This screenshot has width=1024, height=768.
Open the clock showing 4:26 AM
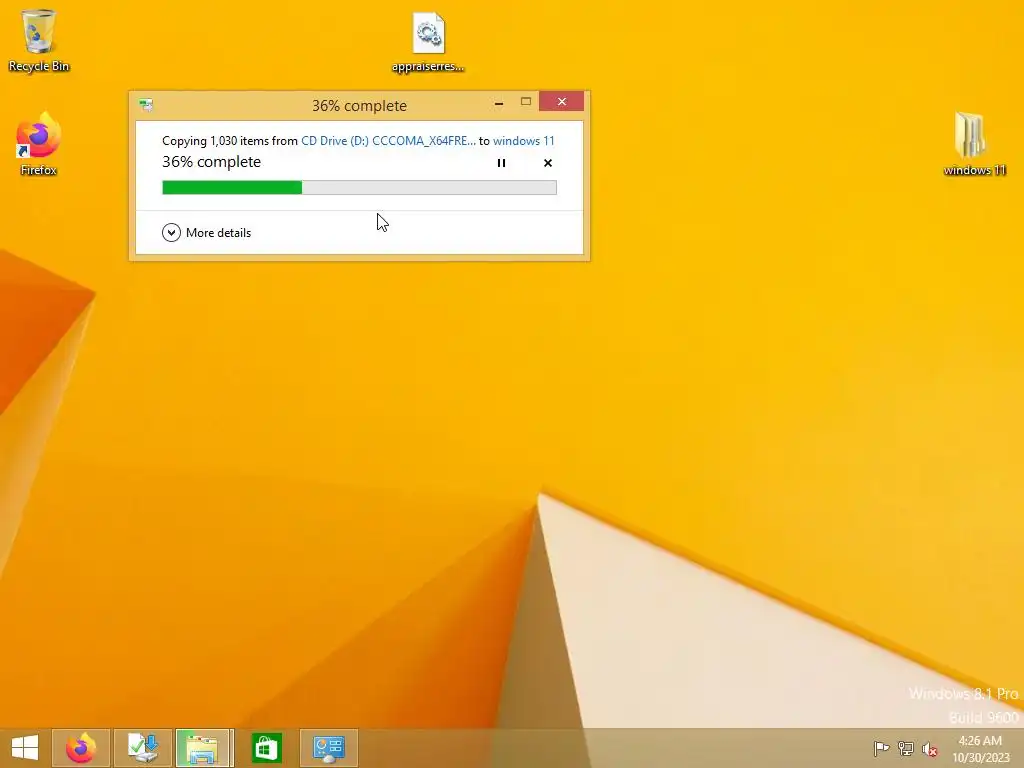point(980,748)
